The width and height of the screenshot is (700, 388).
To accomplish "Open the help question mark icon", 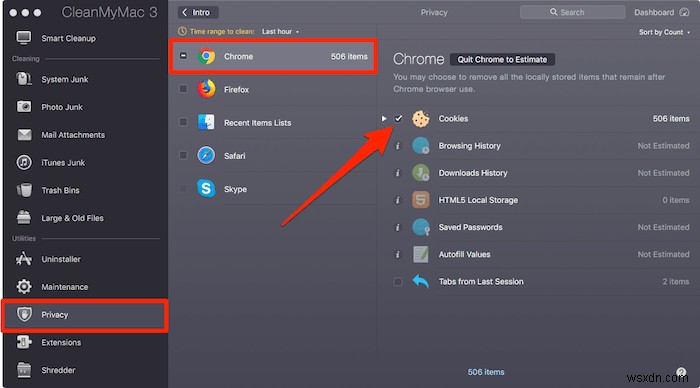I will [681, 371].
